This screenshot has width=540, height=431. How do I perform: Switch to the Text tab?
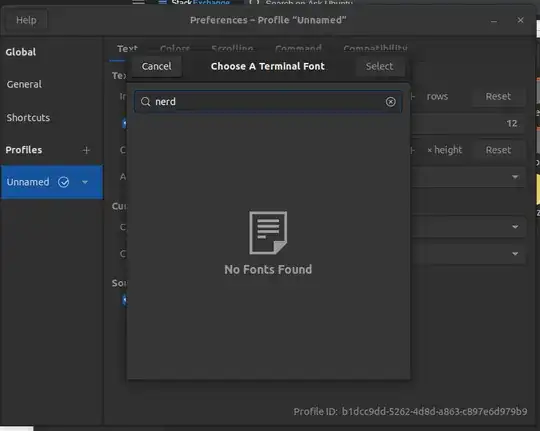[x=127, y=49]
